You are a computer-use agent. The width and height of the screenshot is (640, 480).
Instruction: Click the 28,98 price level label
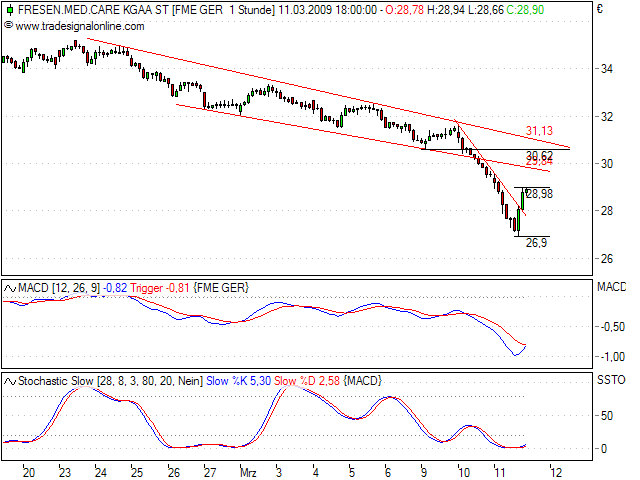tap(538, 194)
